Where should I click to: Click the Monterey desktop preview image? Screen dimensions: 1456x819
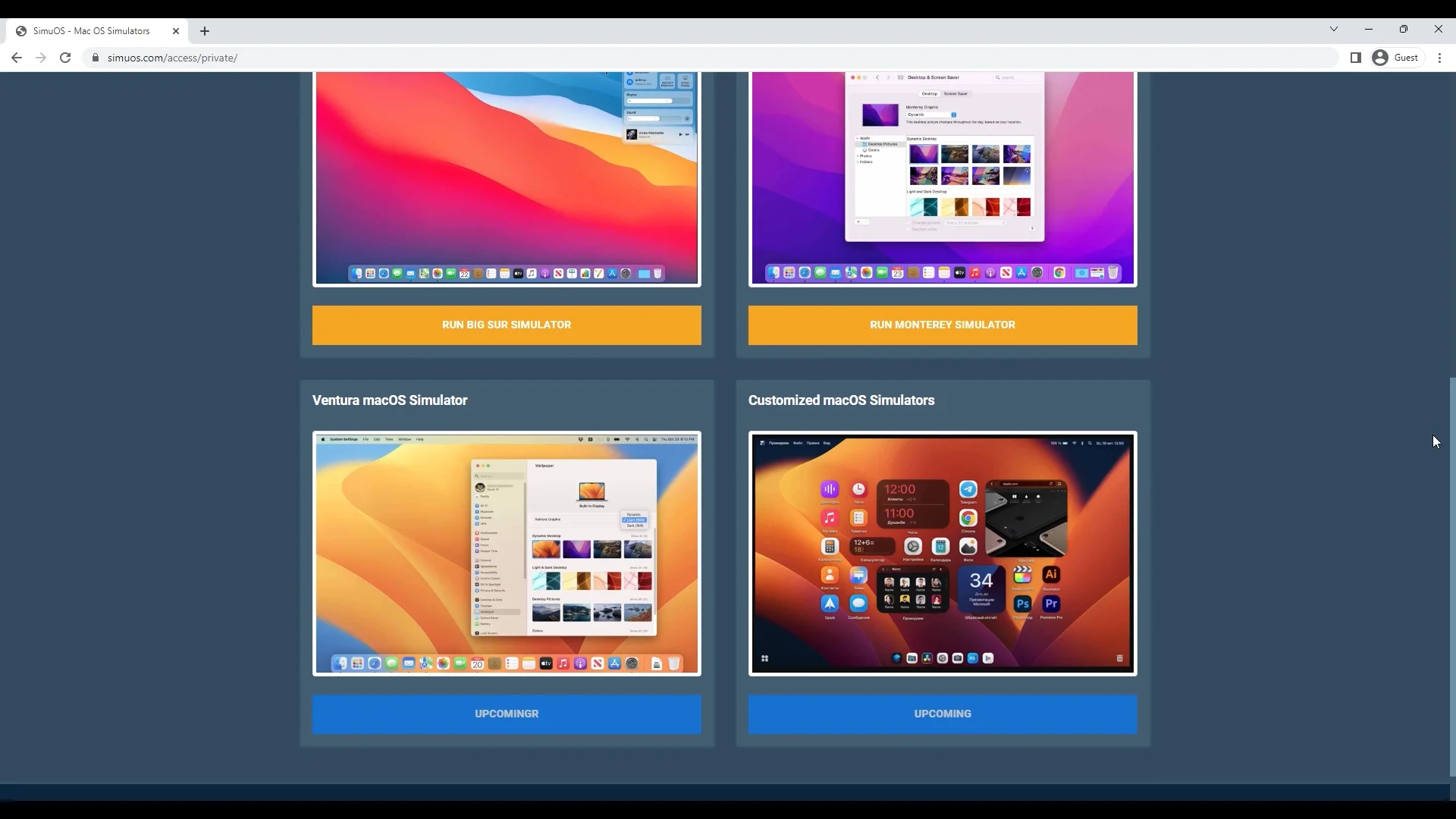(x=943, y=178)
